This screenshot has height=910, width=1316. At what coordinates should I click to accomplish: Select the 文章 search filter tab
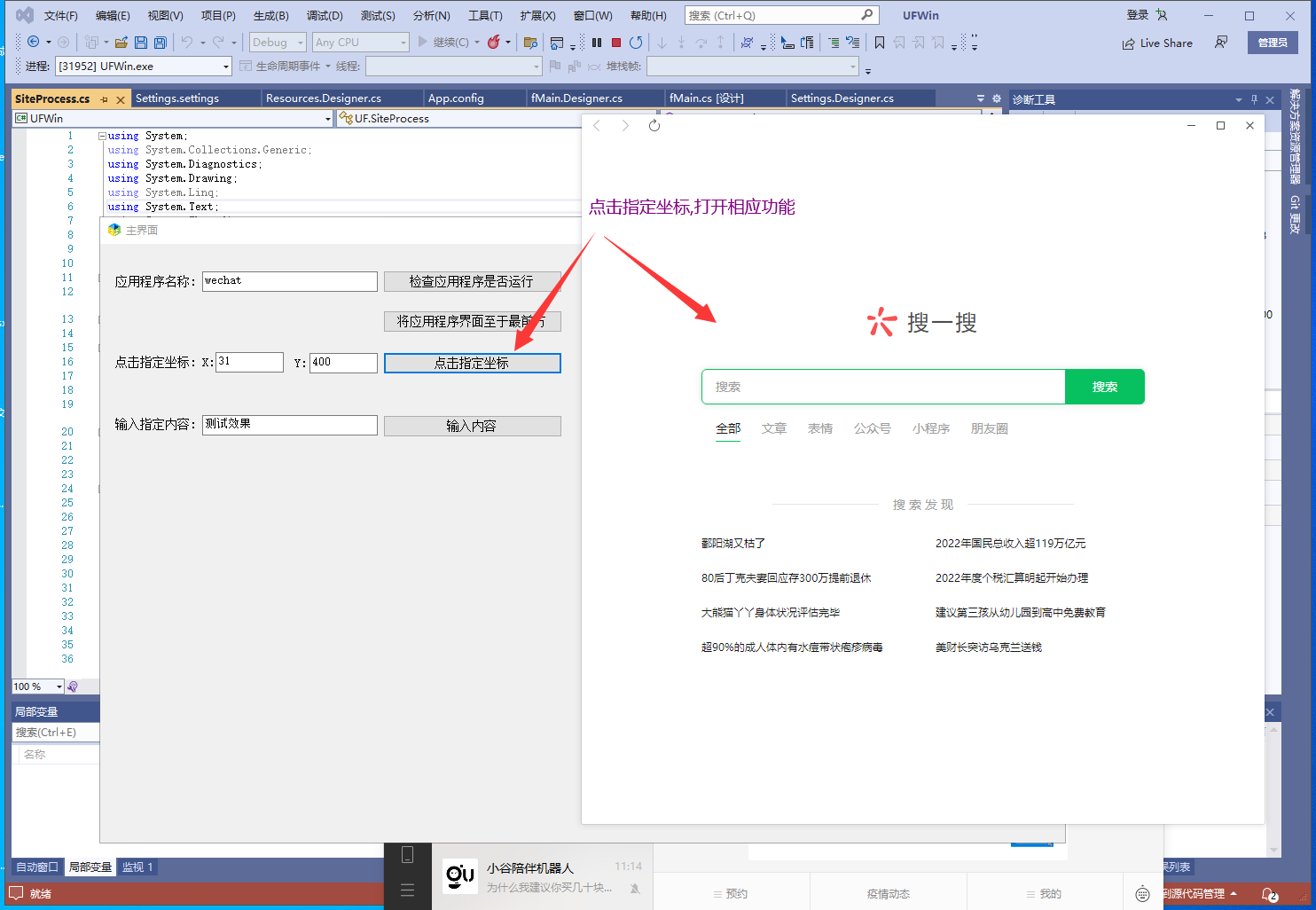(774, 428)
